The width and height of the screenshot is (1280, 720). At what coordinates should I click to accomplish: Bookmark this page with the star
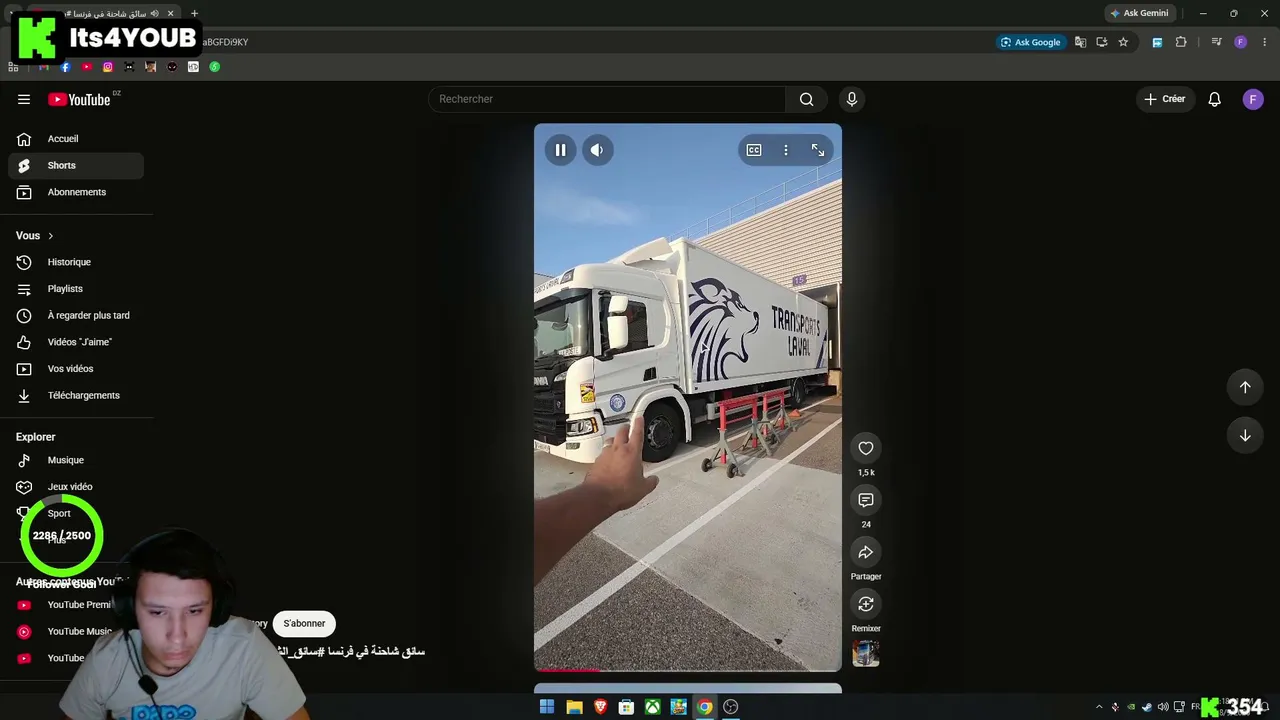click(x=1123, y=42)
